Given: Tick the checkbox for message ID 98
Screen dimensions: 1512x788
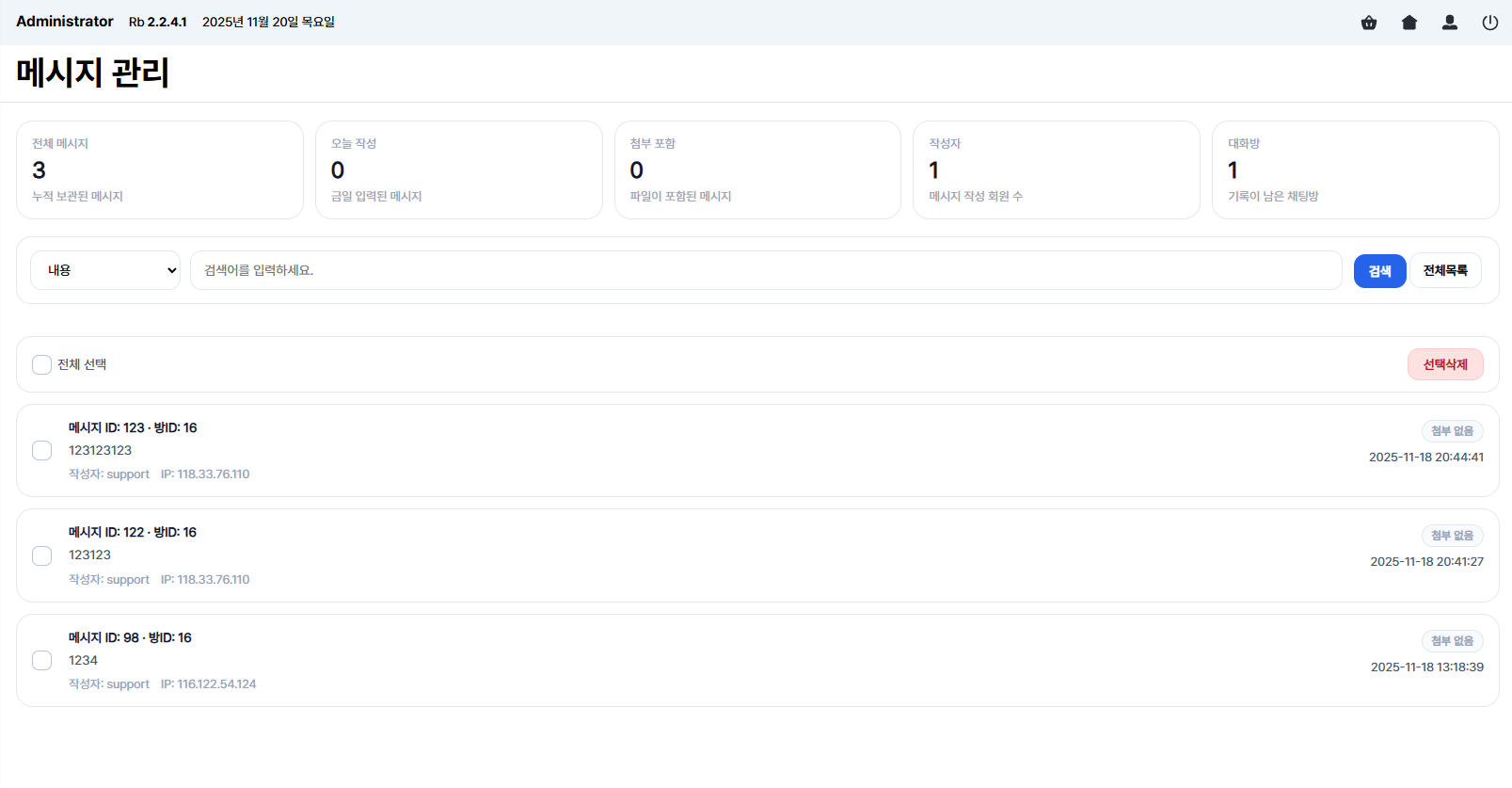Looking at the screenshot, I should coord(42,660).
